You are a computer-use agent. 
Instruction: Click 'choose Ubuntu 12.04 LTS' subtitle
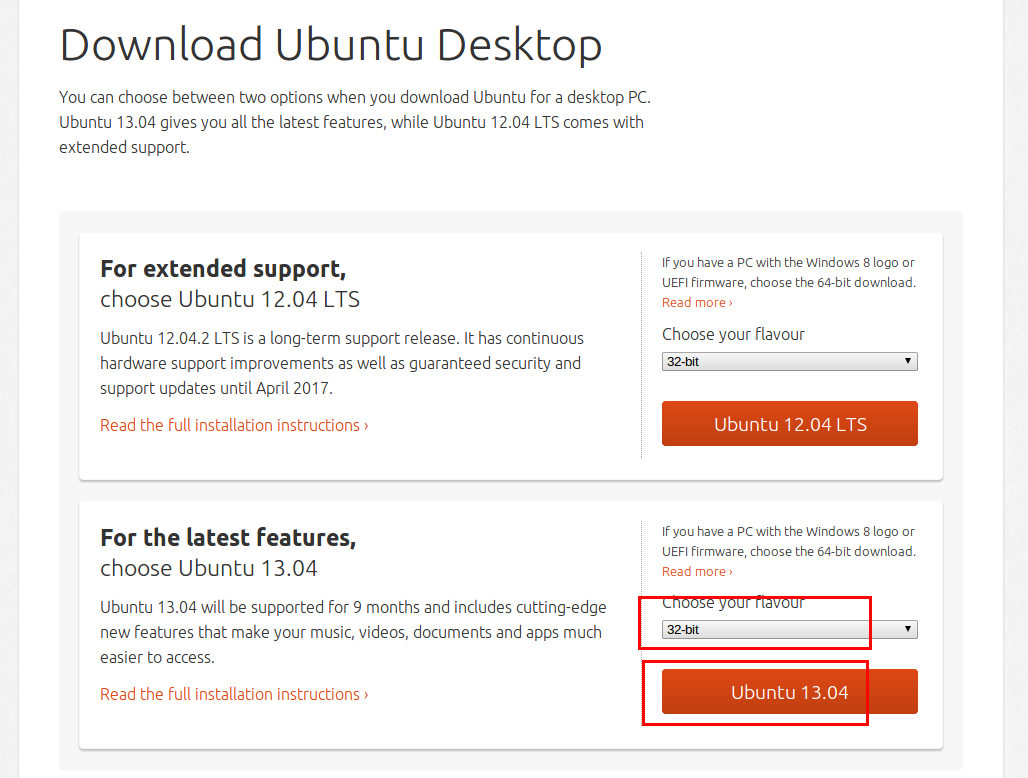pyautogui.click(x=230, y=300)
